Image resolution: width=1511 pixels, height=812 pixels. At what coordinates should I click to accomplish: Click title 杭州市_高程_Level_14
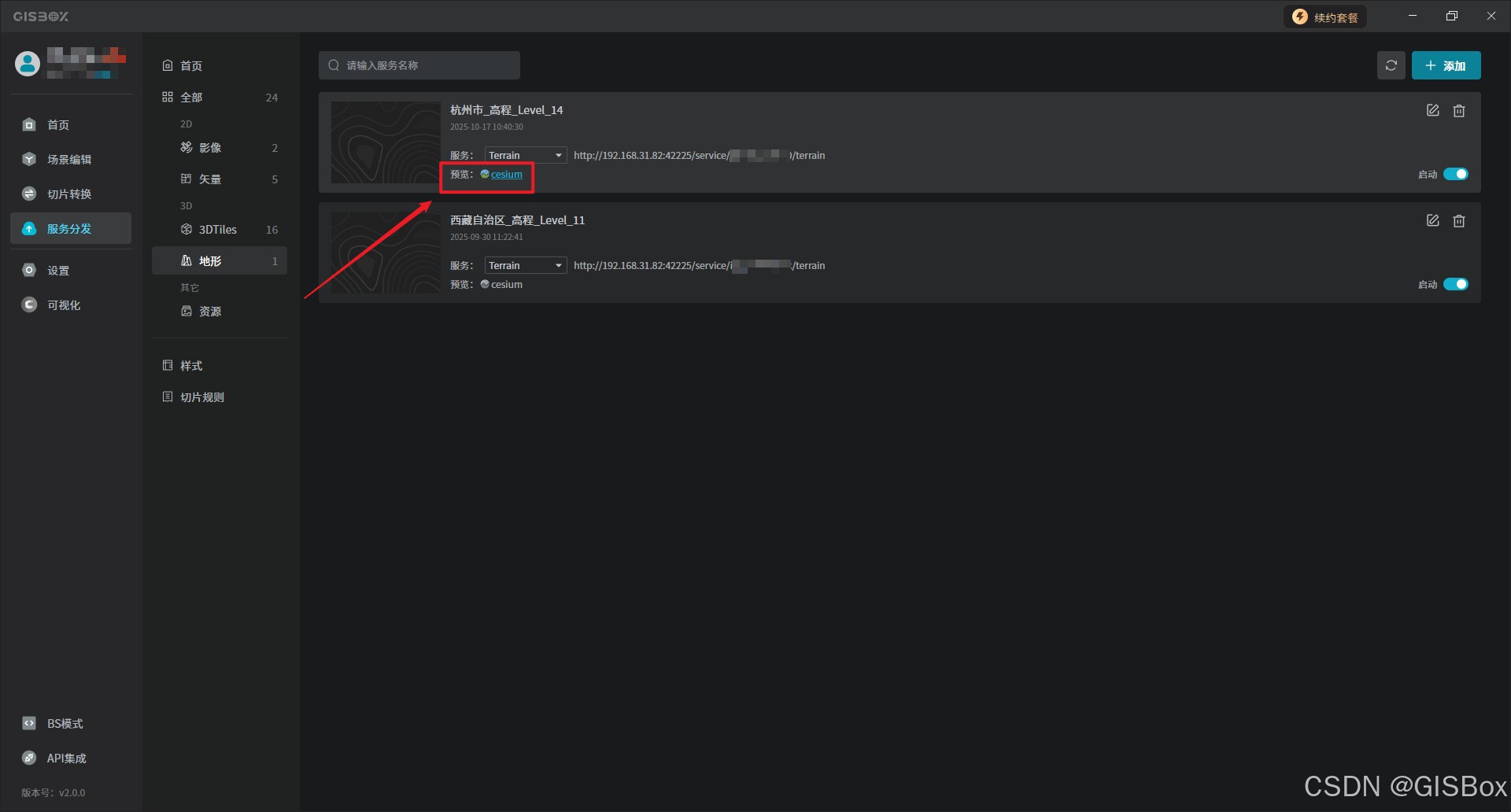(x=507, y=110)
